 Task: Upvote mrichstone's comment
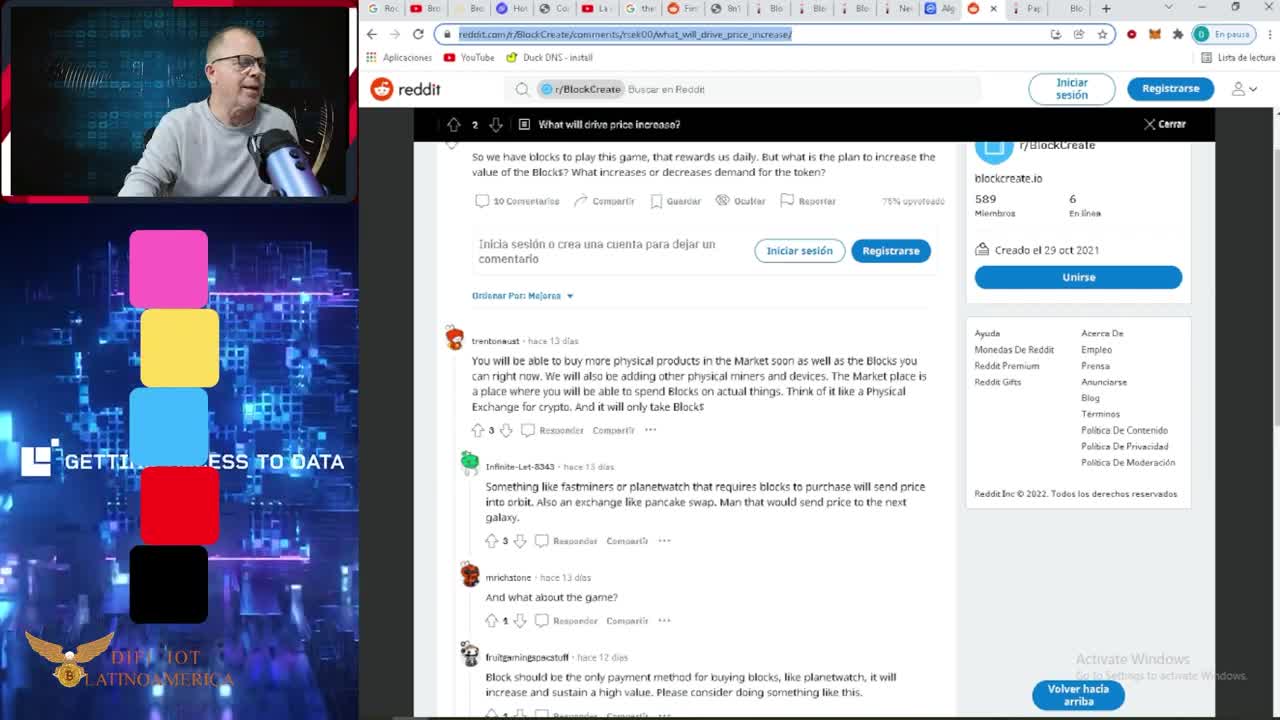click(x=491, y=621)
